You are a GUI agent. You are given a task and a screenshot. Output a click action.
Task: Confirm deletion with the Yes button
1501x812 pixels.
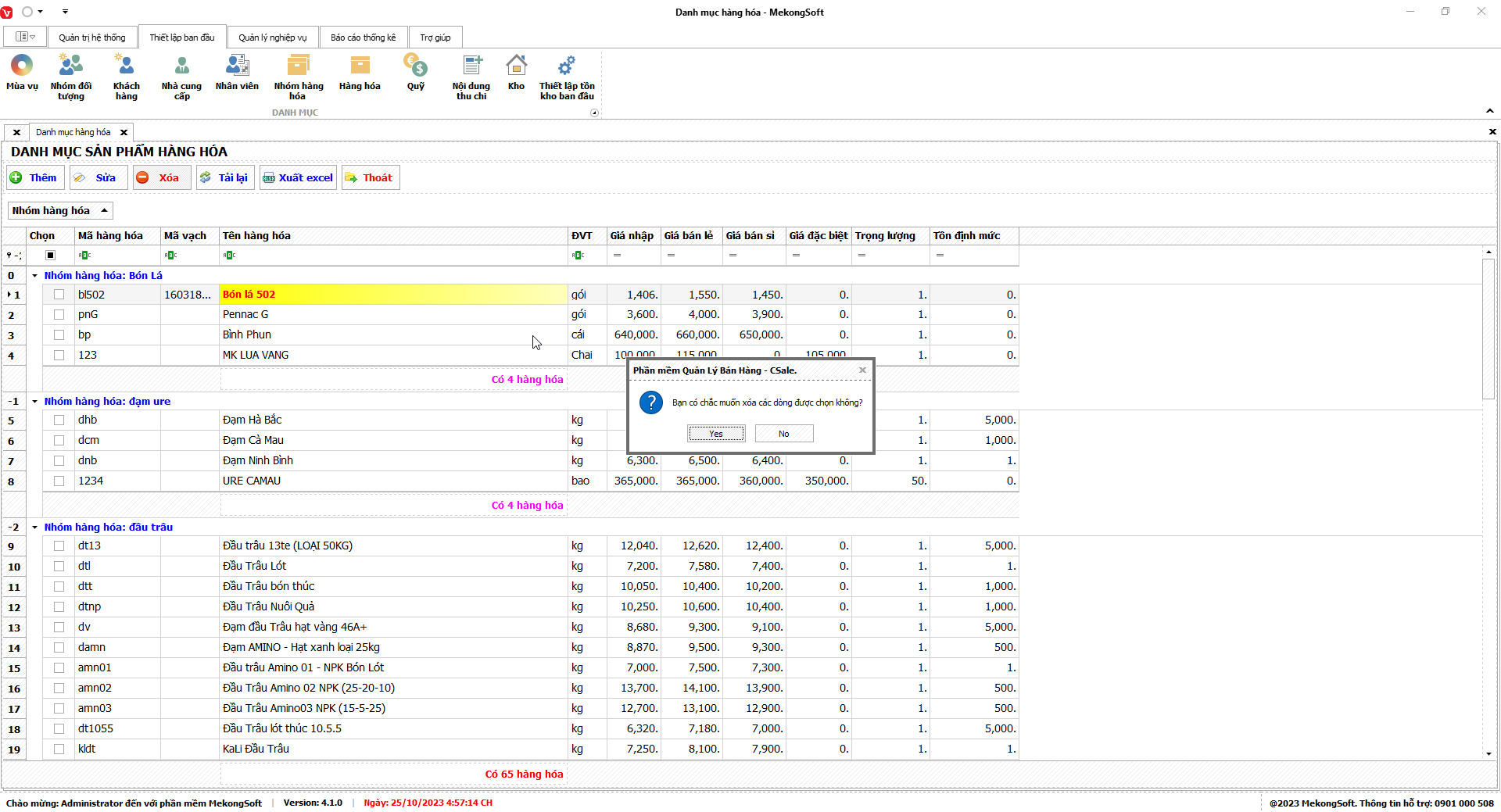point(716,434)
